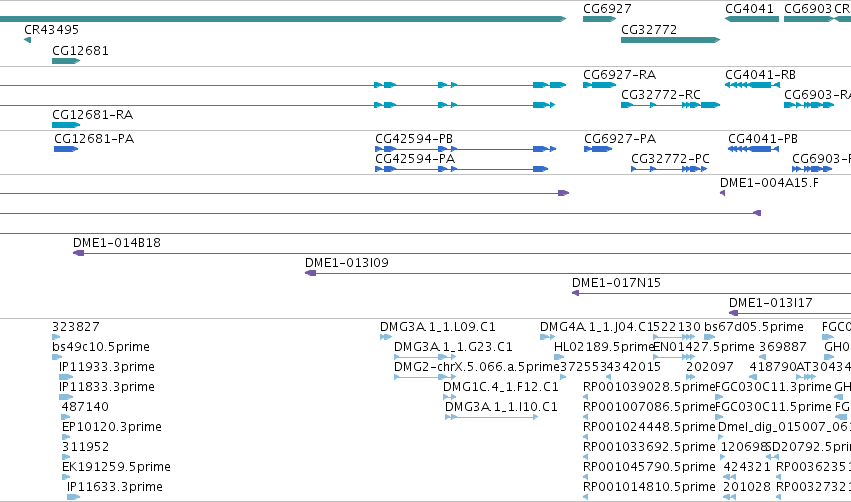Click the exon glyph under CG4041-RB
The width and height of the screenshot is (851, 502).
point(752,85)
